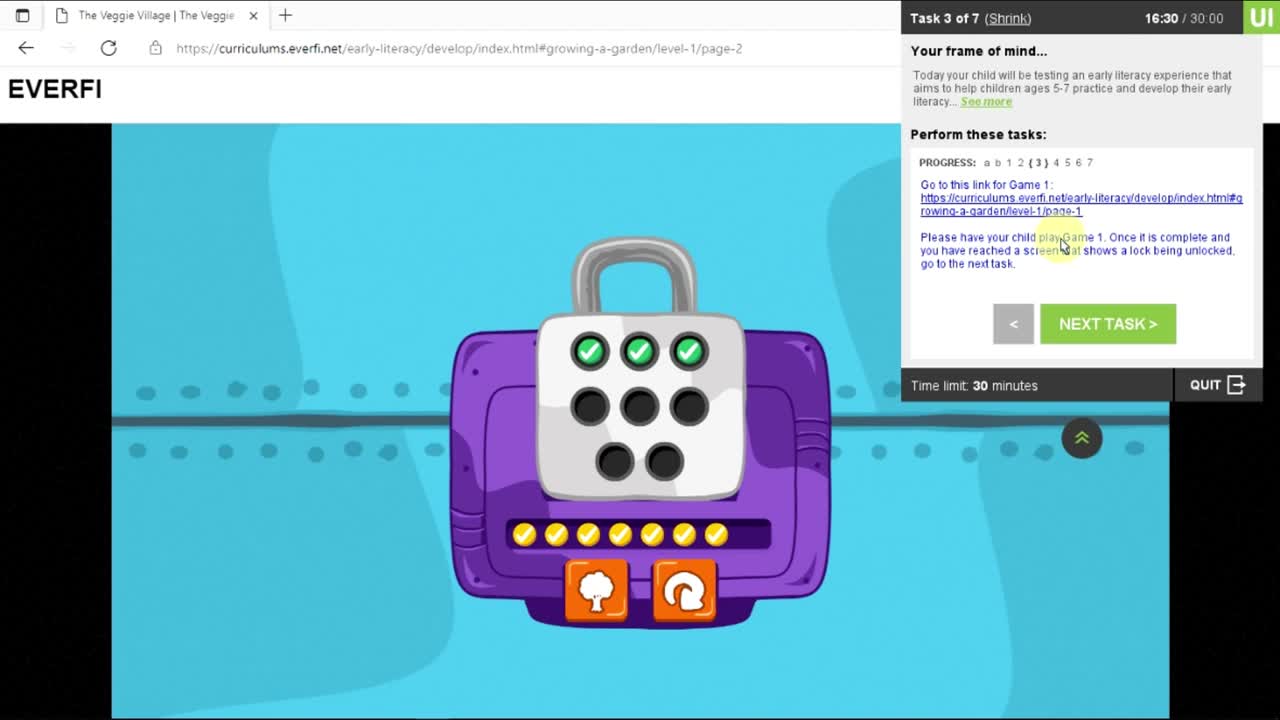Click the PROGRESS step indicator row
This screenshot has height=720, width=1280.
pos(1006,162)
